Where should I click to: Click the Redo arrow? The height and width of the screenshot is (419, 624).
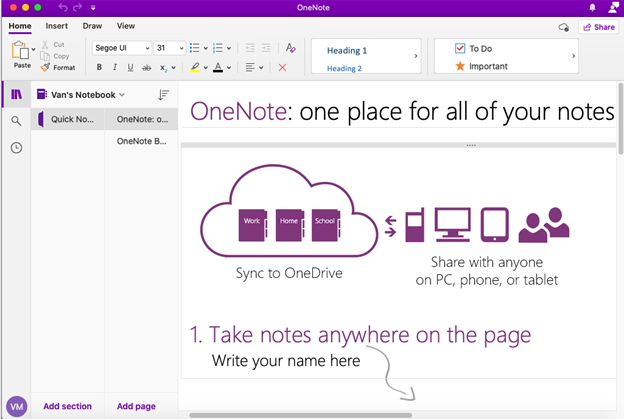coord(78,7)
